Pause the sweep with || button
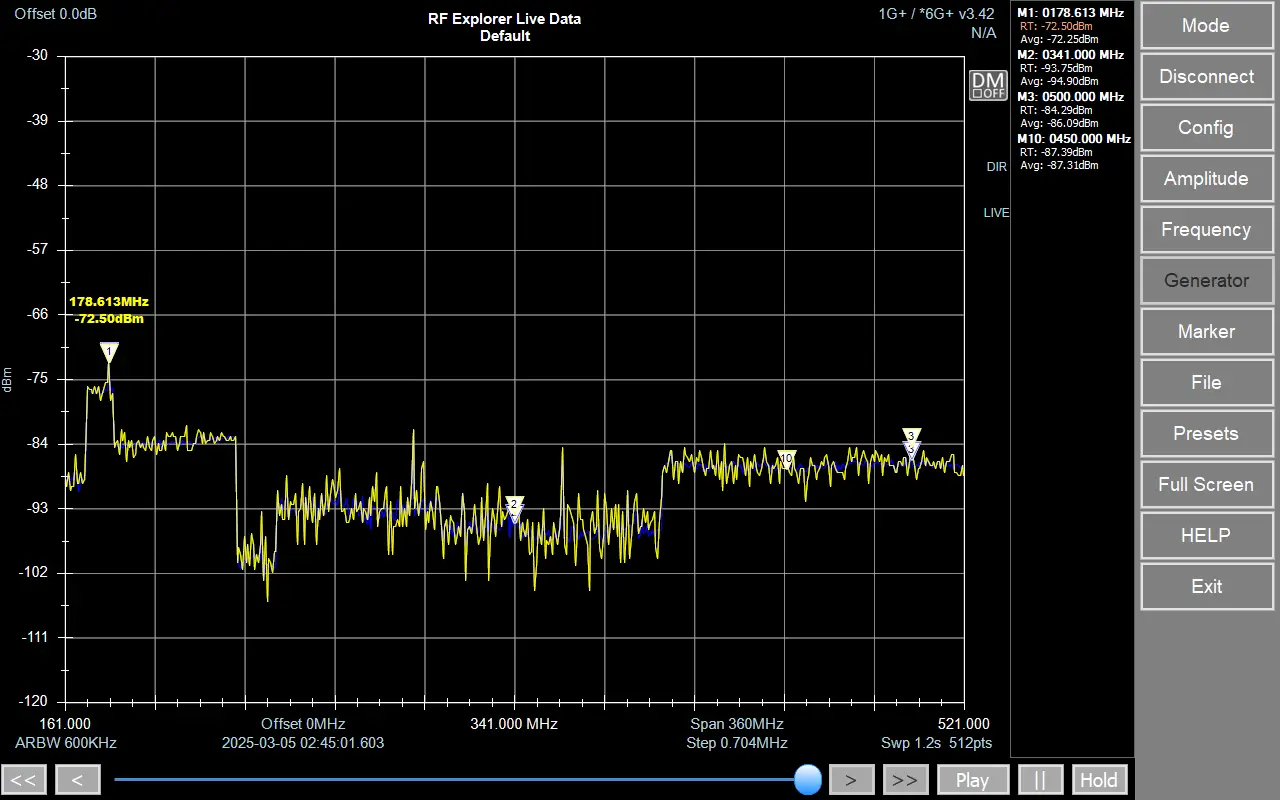 click(x=1040, y=780)
